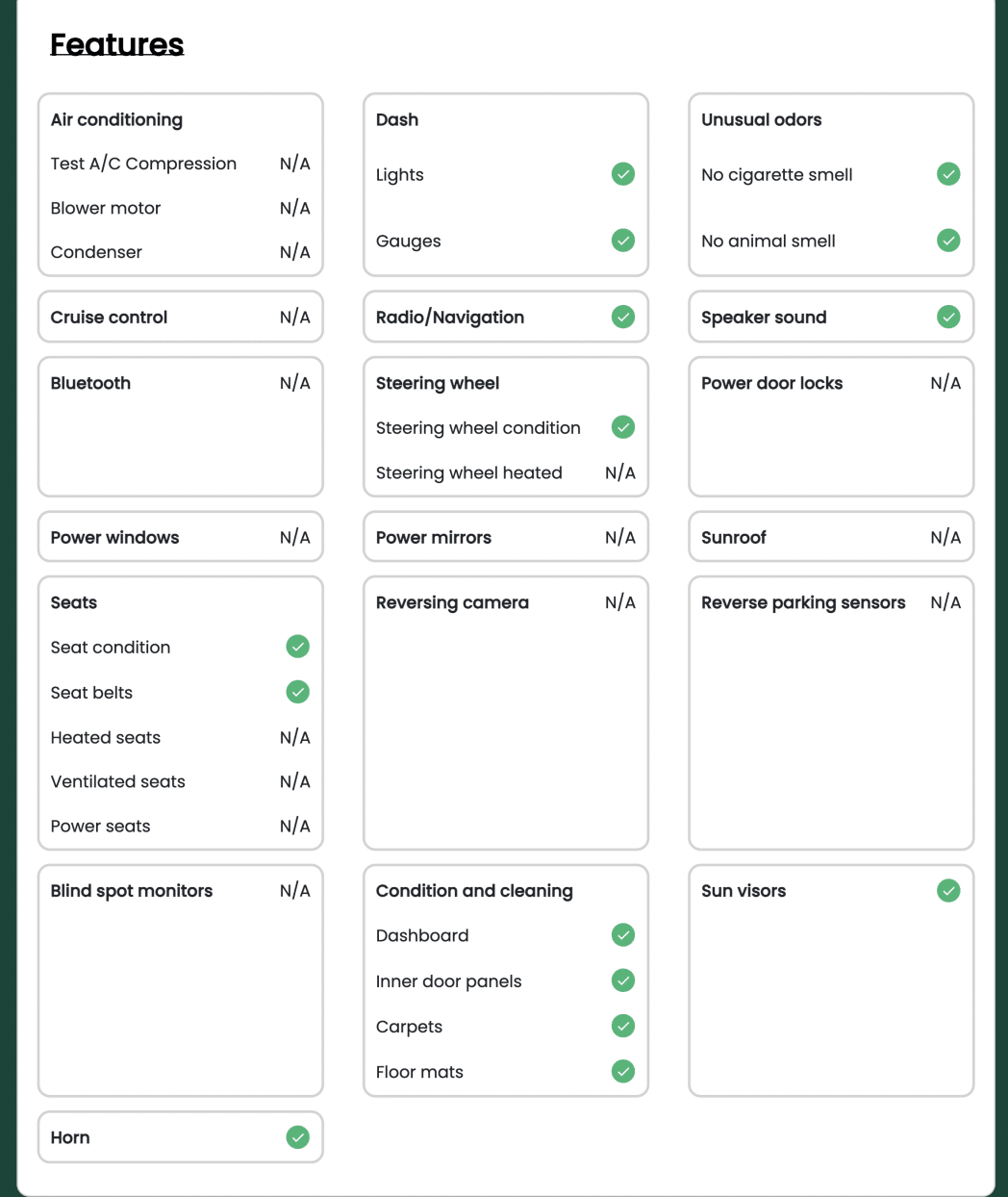This screenshot has width=1008, height=1197.
Task: Click the Gauges green checkmark icon
Action: click(623, 241)
